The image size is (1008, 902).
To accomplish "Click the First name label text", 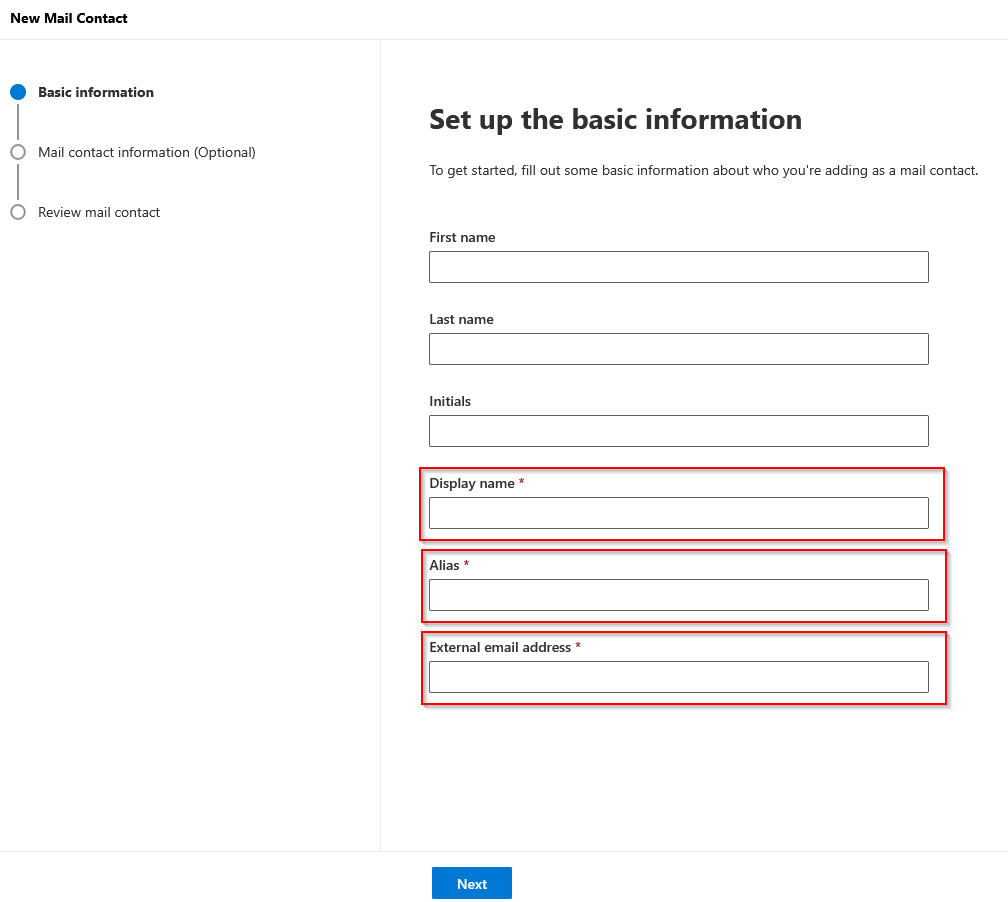I will click(462, 237).
